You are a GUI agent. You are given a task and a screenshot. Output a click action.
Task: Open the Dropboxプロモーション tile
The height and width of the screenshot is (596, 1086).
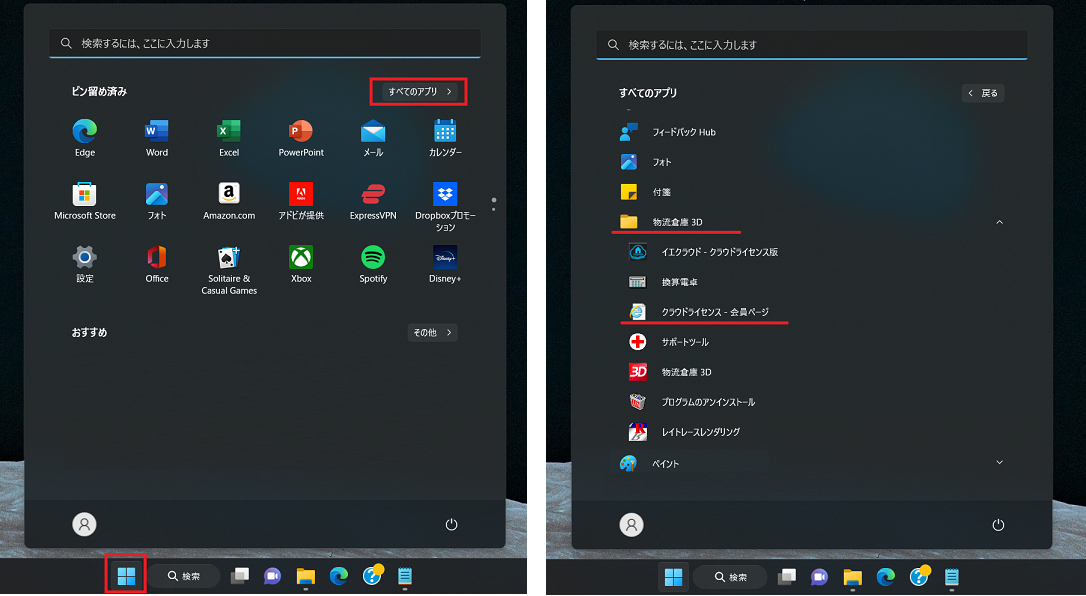(445, 207)
